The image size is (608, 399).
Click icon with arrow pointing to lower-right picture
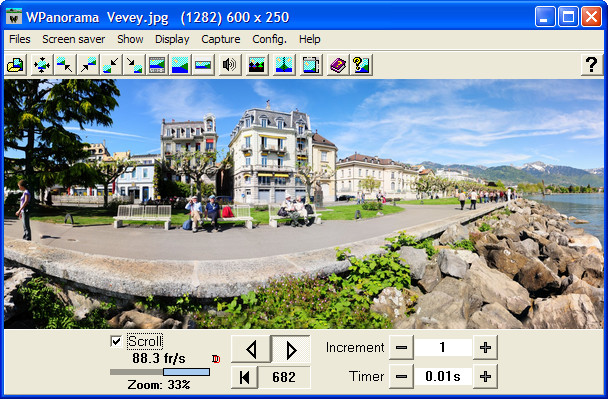134,65
